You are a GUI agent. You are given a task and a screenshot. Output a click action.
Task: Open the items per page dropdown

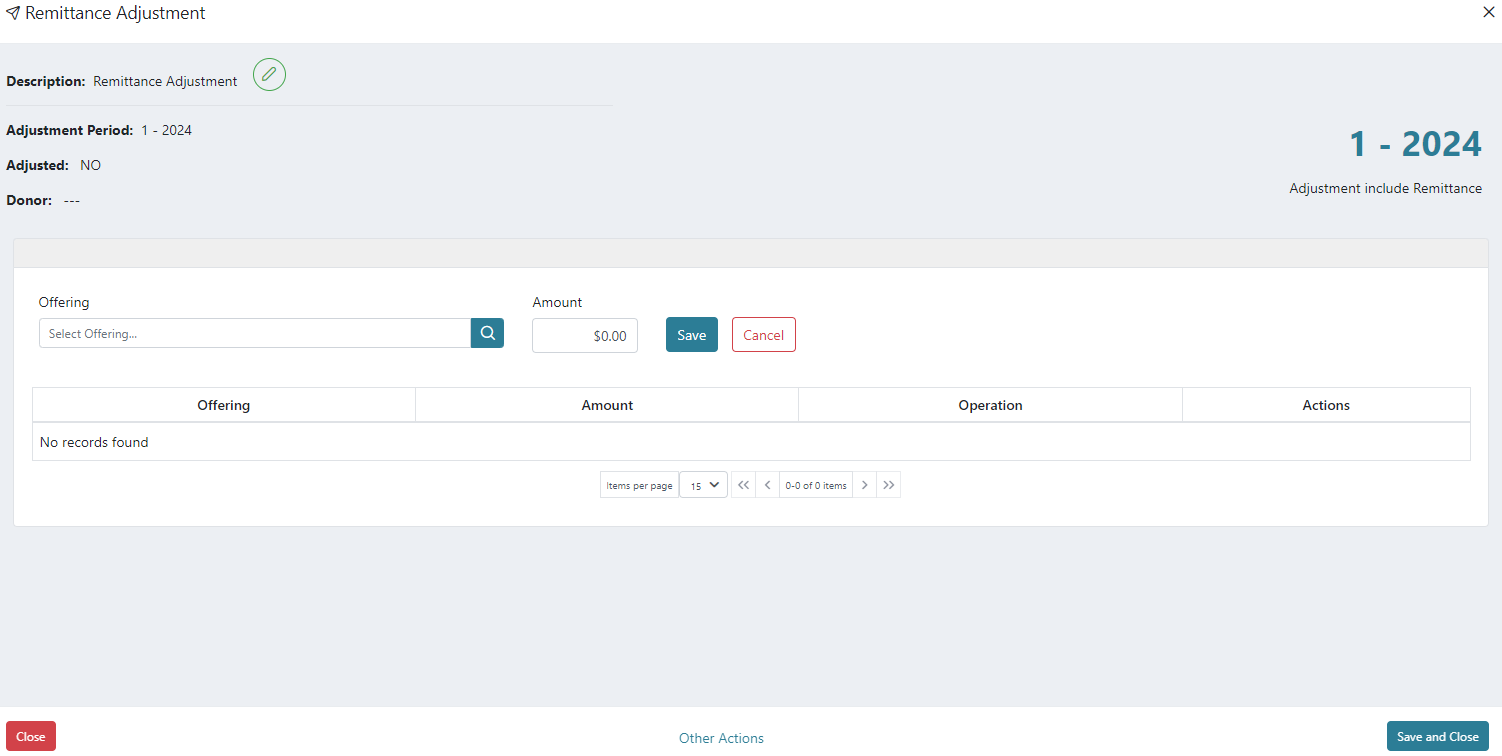coord(703,484)
